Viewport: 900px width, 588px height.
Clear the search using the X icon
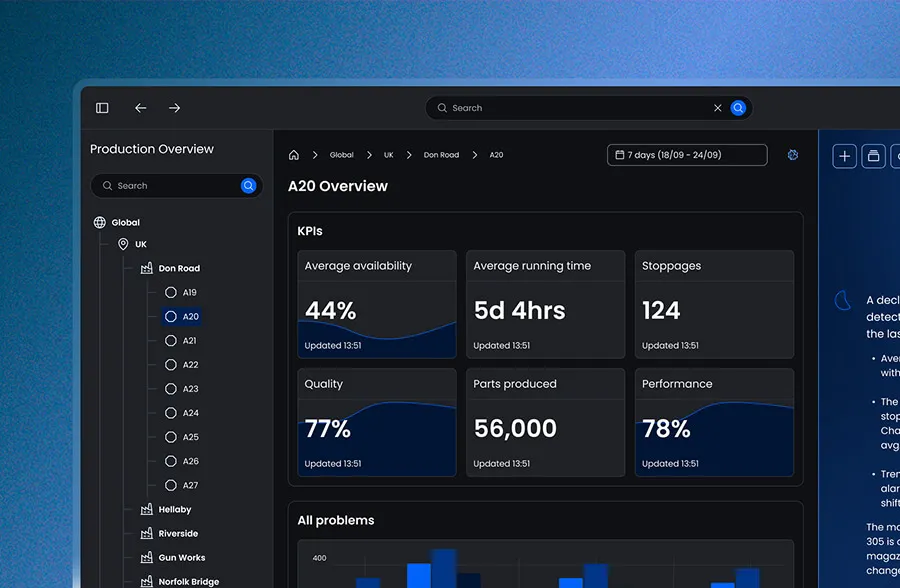click(717, 107)
